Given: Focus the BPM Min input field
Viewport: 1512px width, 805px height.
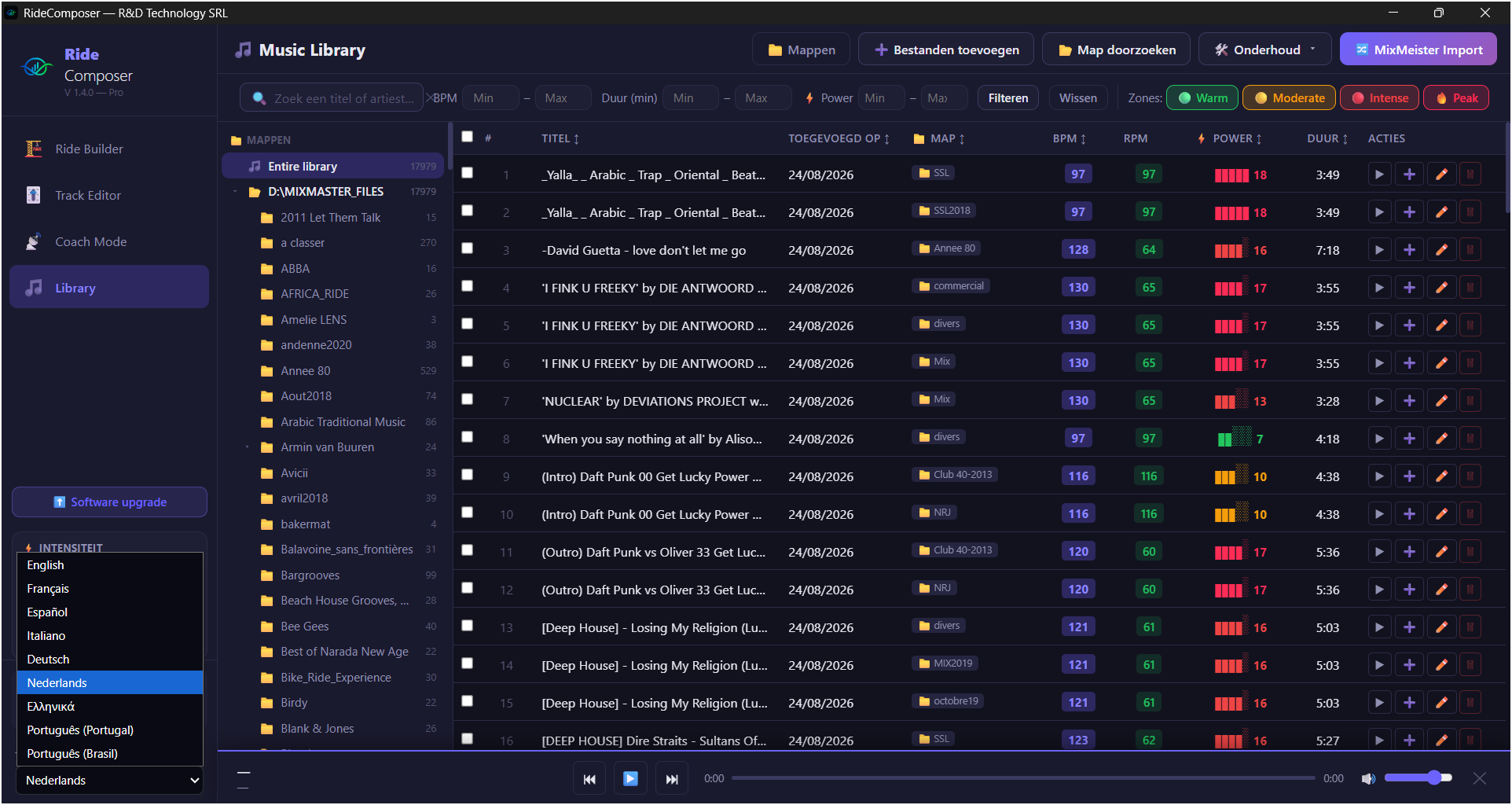Looking at the screenshot, I should 490,98.
